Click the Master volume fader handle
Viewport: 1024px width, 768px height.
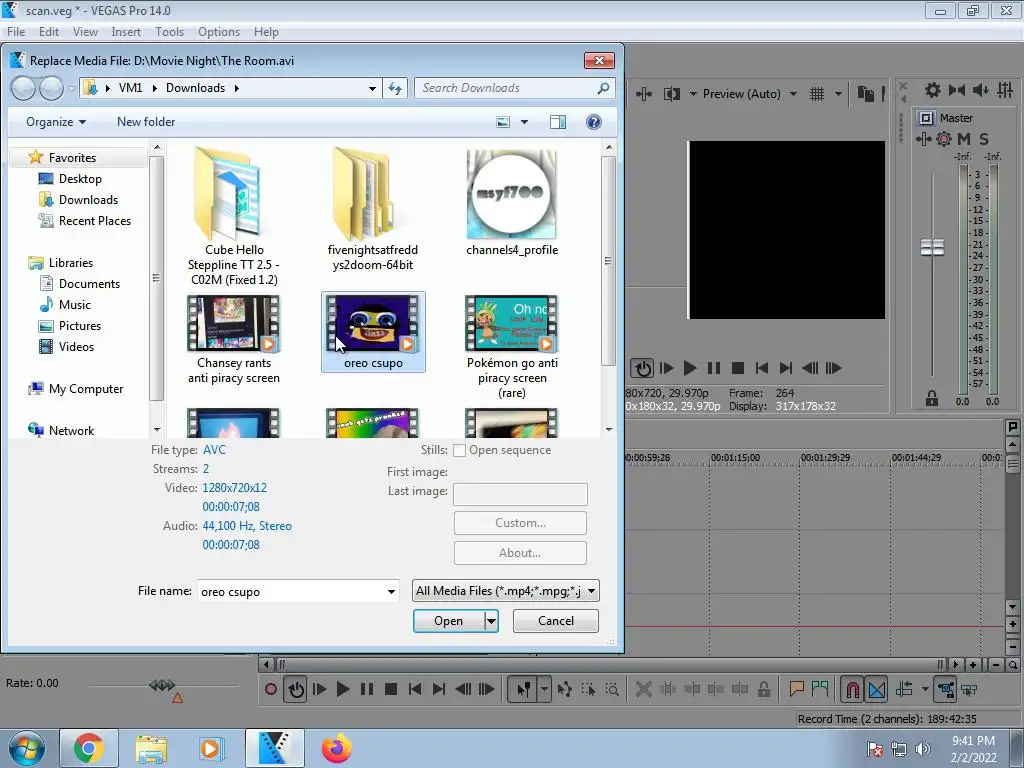(932, 248)
